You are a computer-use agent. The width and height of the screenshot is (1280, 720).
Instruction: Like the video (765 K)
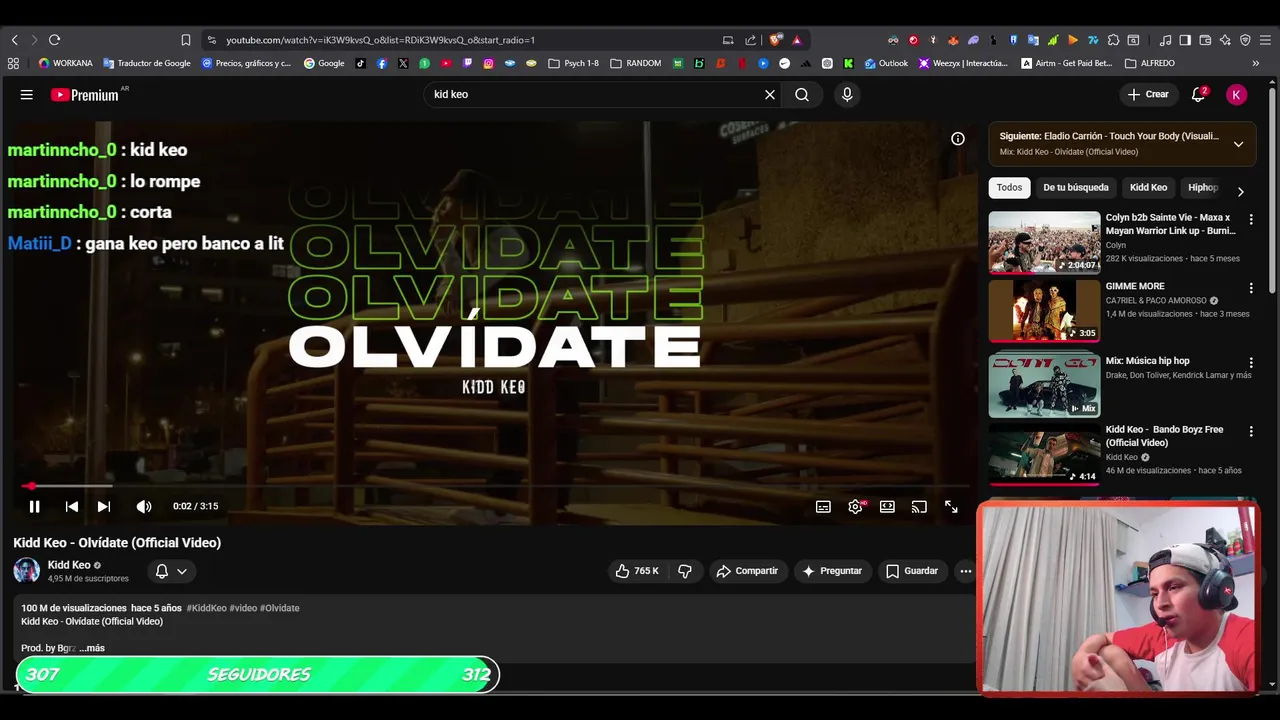coord(637,571)
